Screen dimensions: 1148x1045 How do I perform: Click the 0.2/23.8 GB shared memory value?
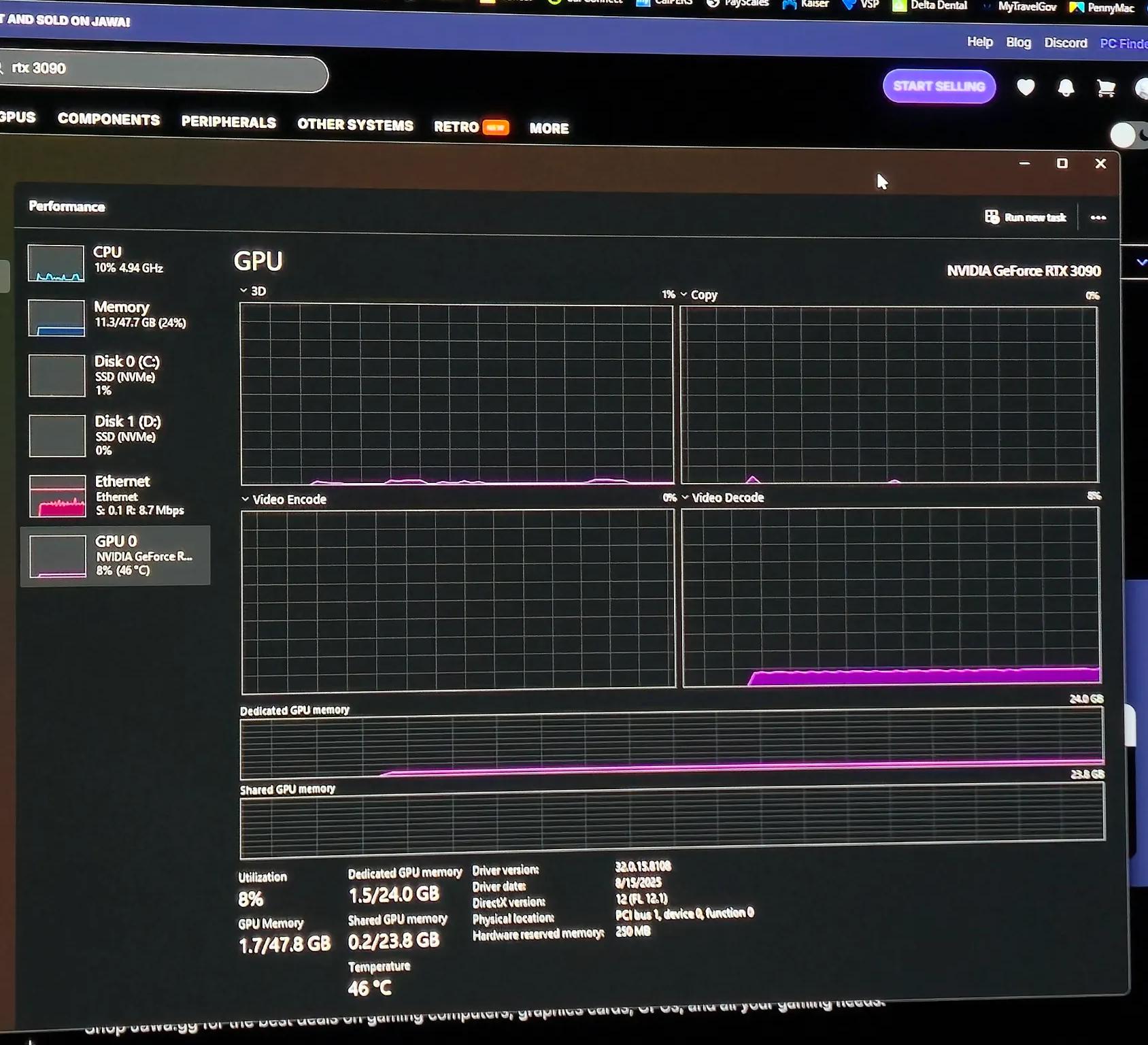[394, 941]
